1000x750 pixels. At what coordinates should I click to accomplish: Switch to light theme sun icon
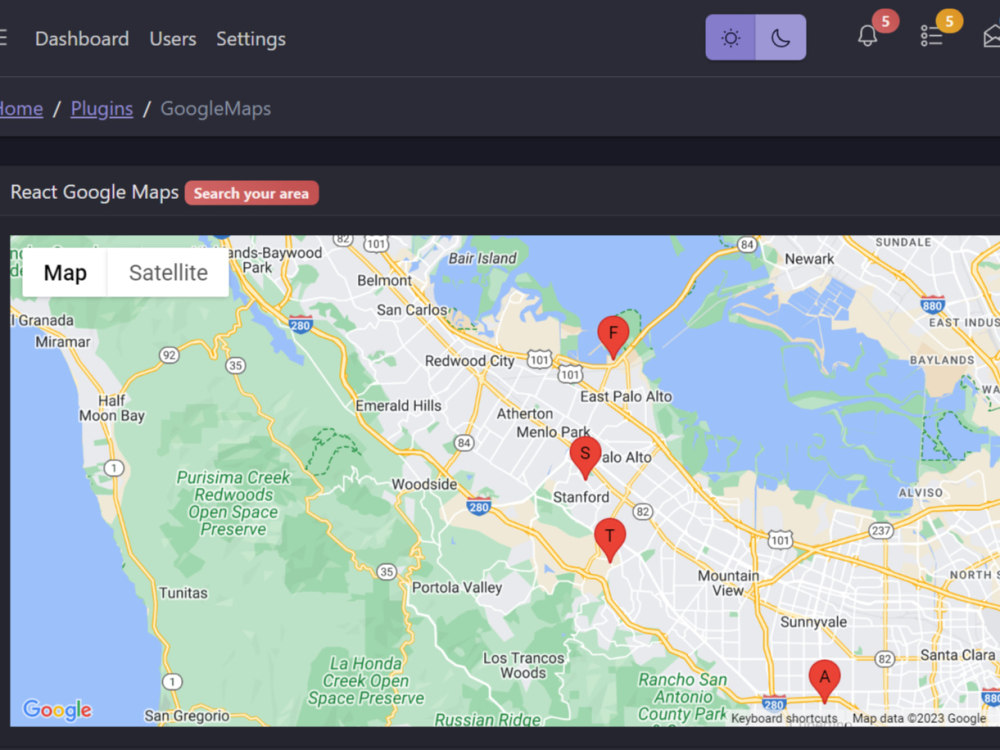pyautogui.click(x=730, y=38)
